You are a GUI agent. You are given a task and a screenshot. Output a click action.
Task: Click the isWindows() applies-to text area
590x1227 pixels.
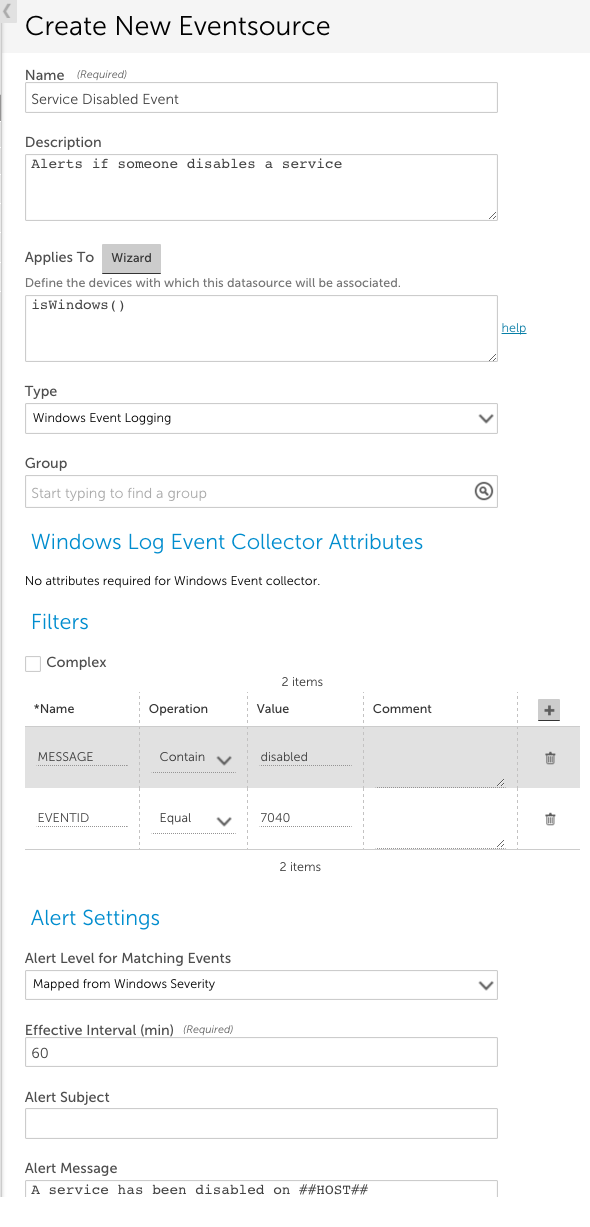click(261, 328)
